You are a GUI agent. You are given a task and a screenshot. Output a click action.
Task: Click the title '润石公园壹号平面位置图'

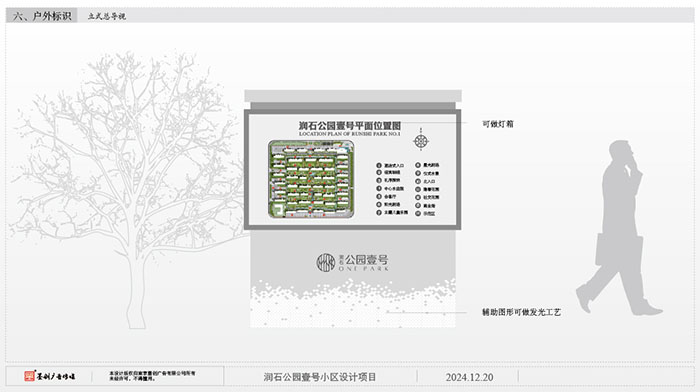(x=350, y=125)
